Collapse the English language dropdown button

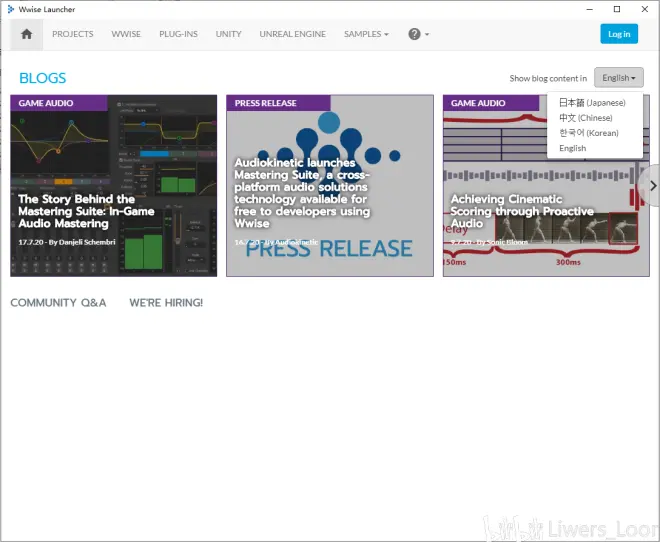[x=619, y=78]
